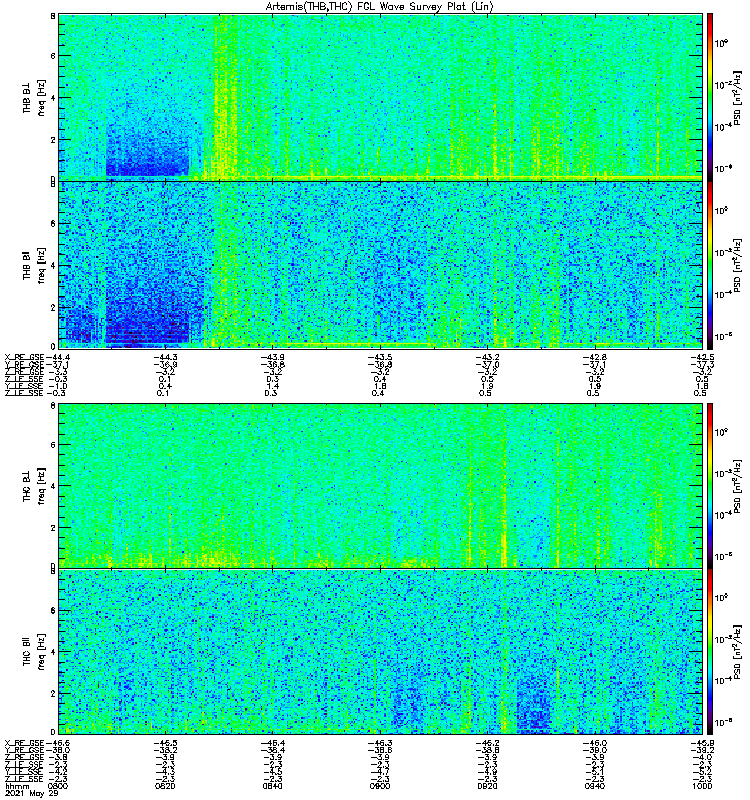Click the '0920' time tick label

(x=487, y=786)
